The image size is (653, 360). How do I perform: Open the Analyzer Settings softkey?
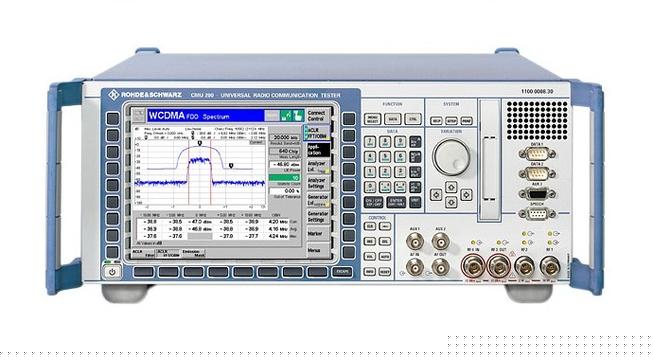click(x=317, y=183)
